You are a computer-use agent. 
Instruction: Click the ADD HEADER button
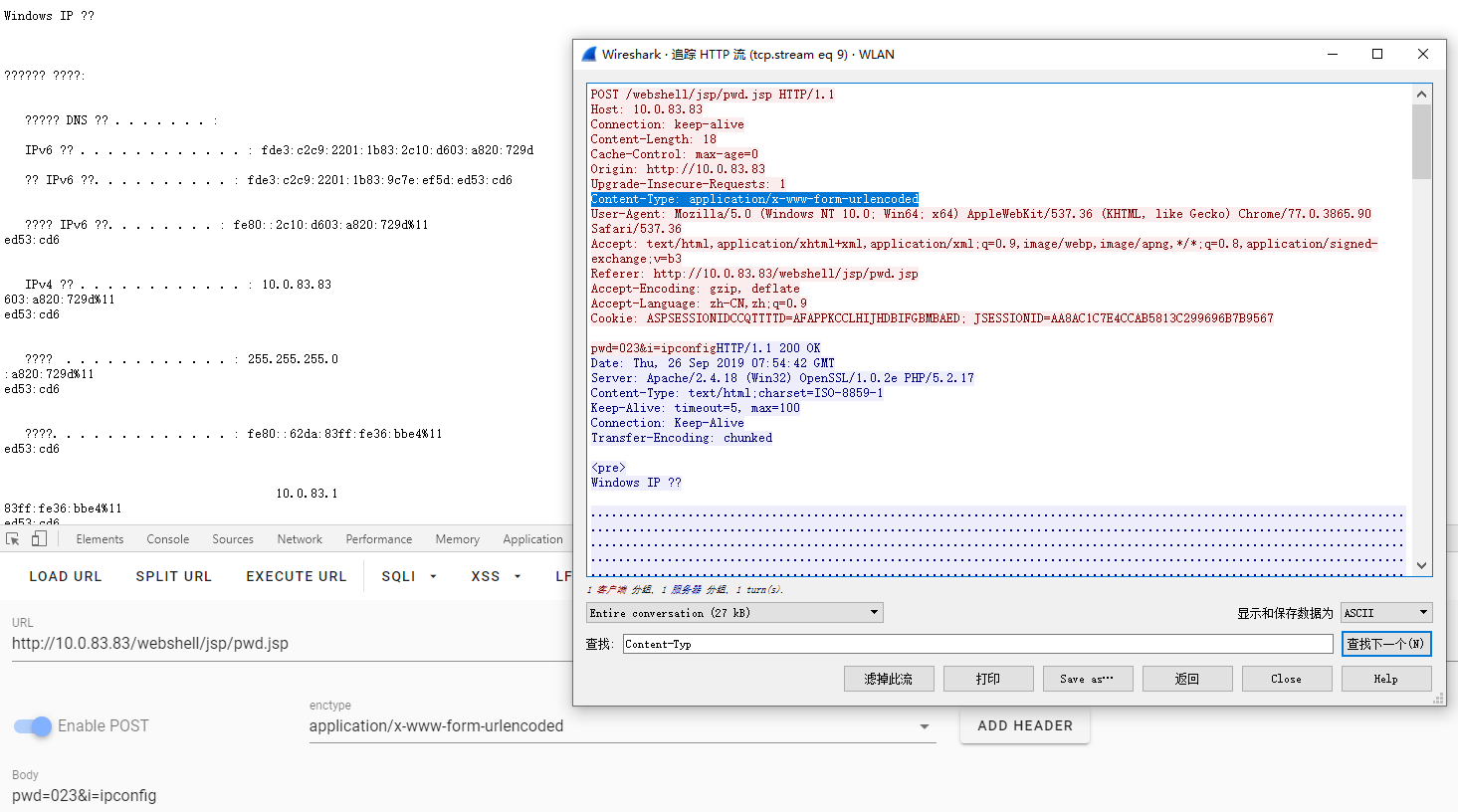pyautogui.click(x=1025, y=725)
